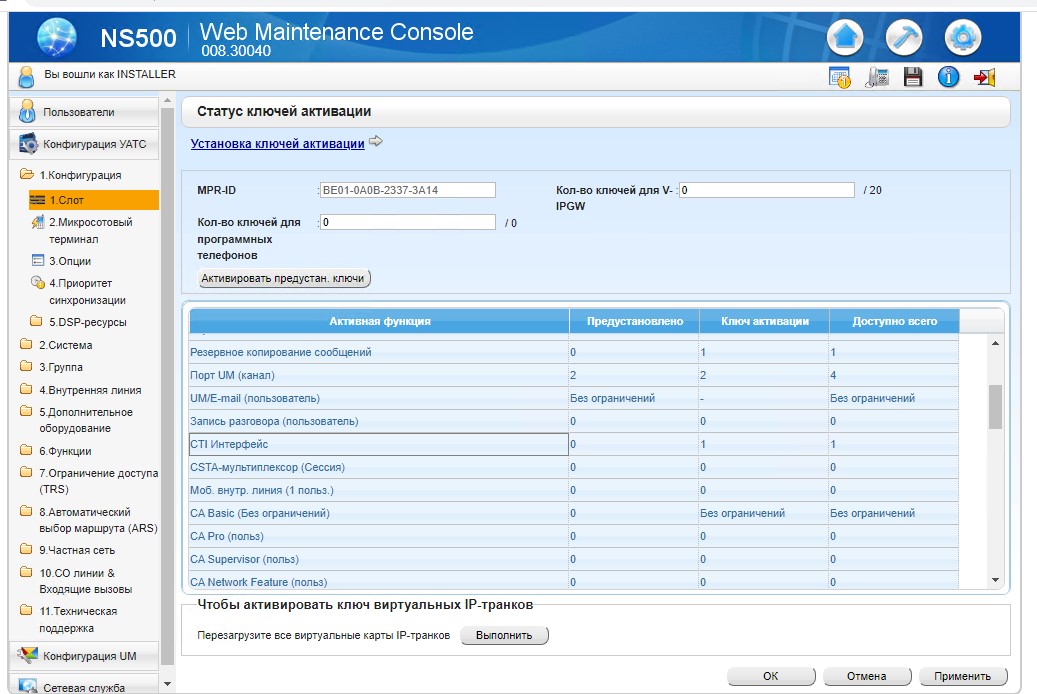Open 4.Приоритет синхронизации item
Screen dimensions: 1037x694
[79, 291]
